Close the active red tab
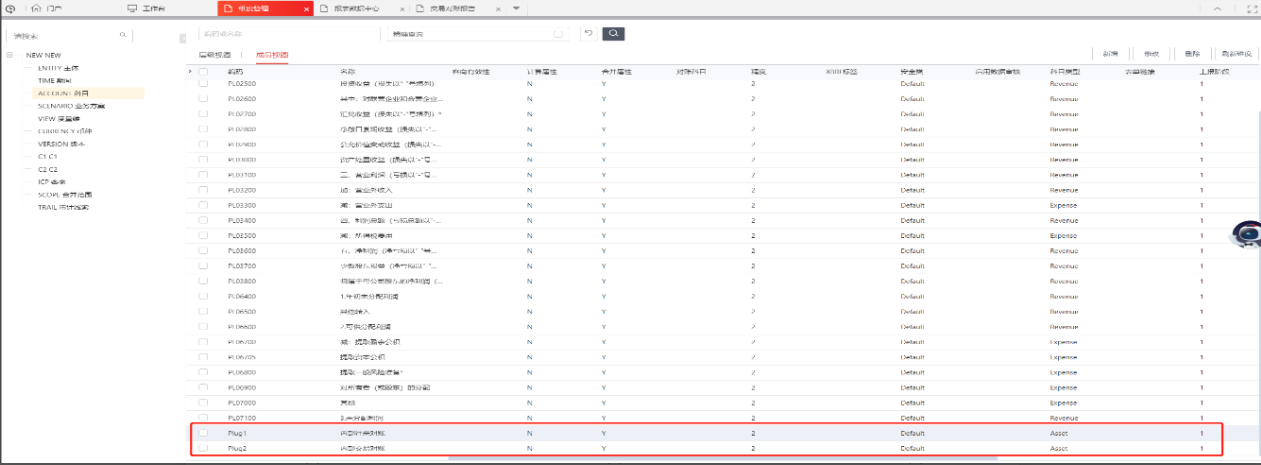The width and height of the screenshot is (1261, 465). click(306, 9)
